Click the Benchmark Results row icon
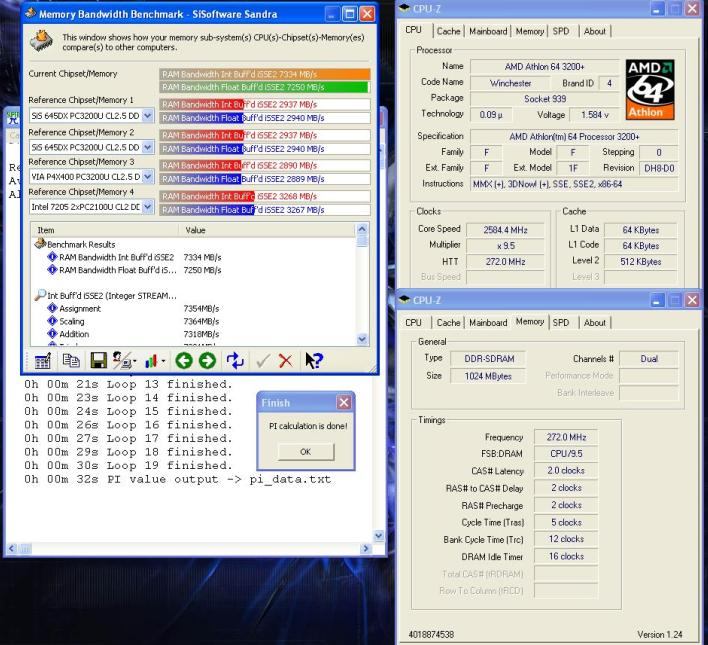This screenshot has width=708, height=645. (40, 244)
